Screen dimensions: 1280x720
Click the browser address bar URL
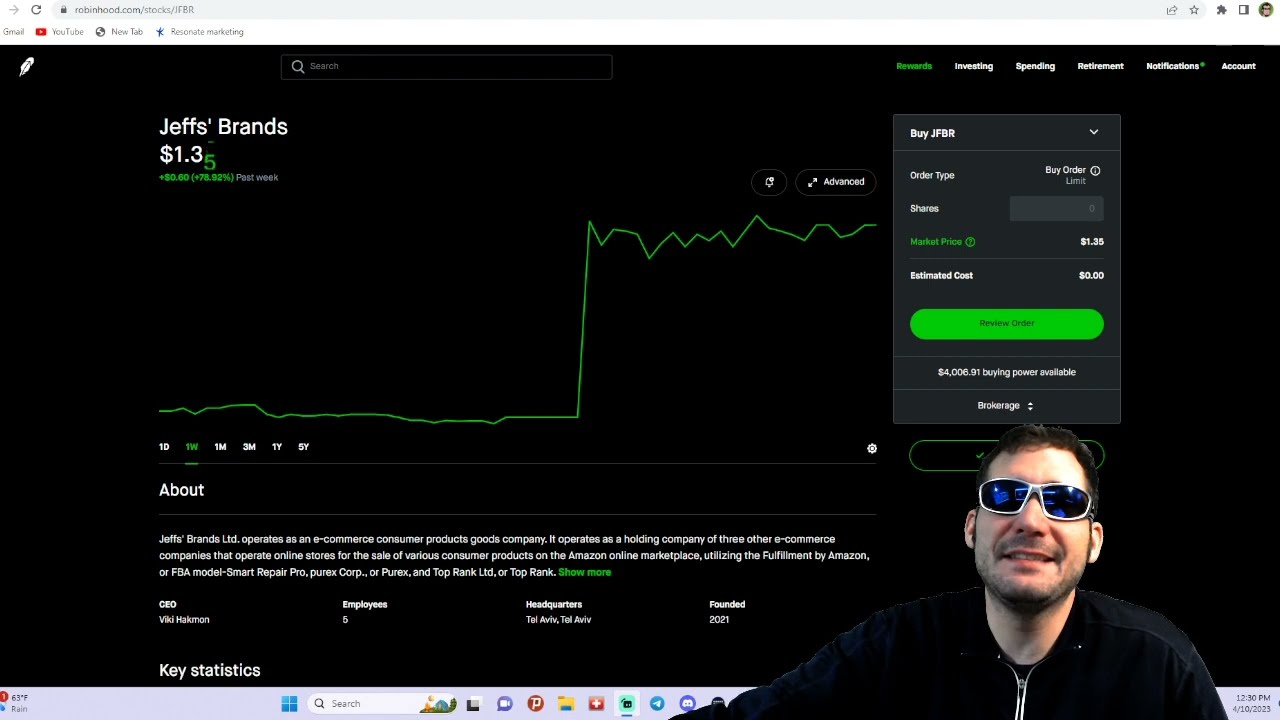(x=134, y=10)
